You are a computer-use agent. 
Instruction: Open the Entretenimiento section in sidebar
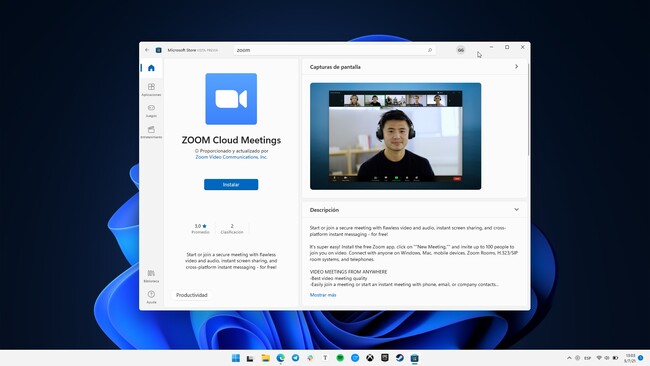click(151, 132)
